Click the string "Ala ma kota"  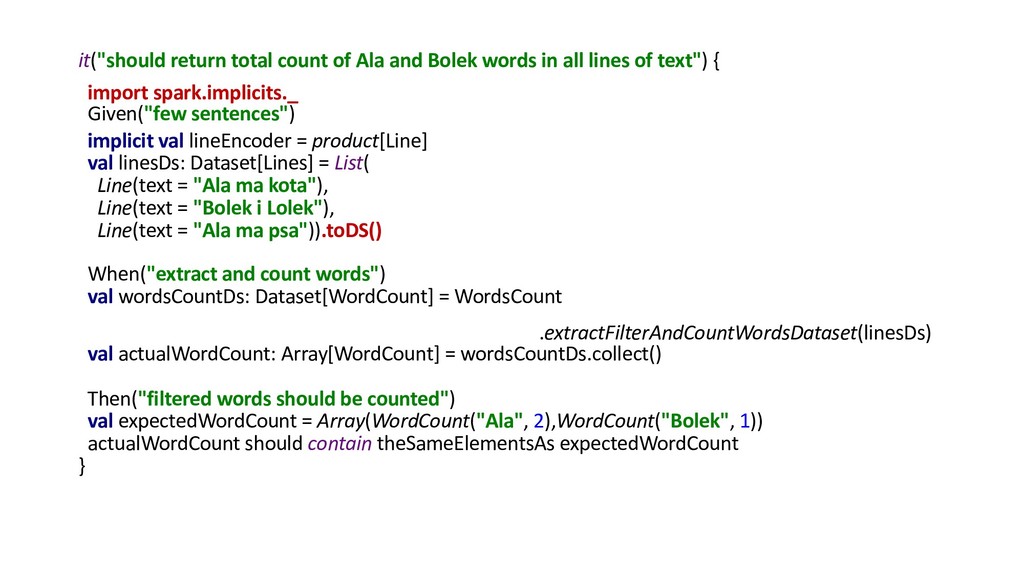255,185
